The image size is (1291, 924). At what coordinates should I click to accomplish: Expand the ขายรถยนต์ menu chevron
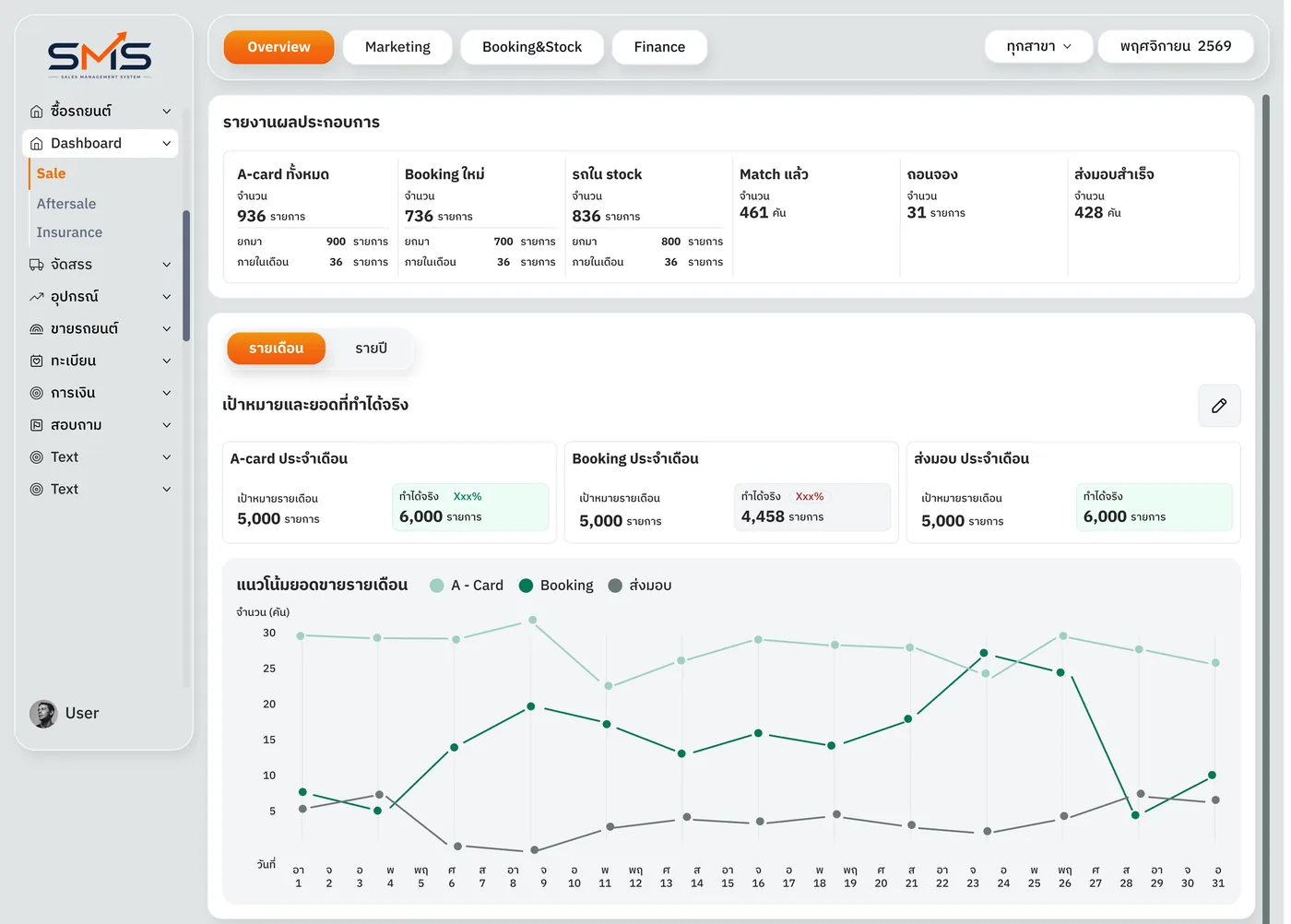[167, 329]
